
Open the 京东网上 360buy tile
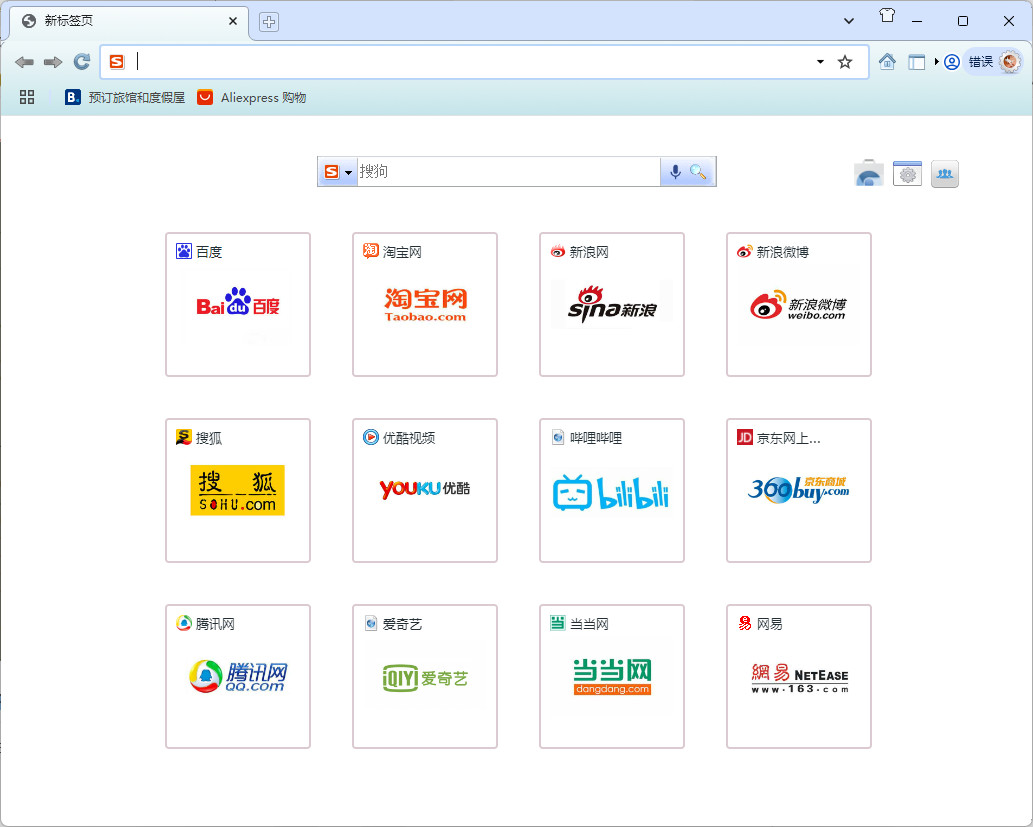coord(799,490)
